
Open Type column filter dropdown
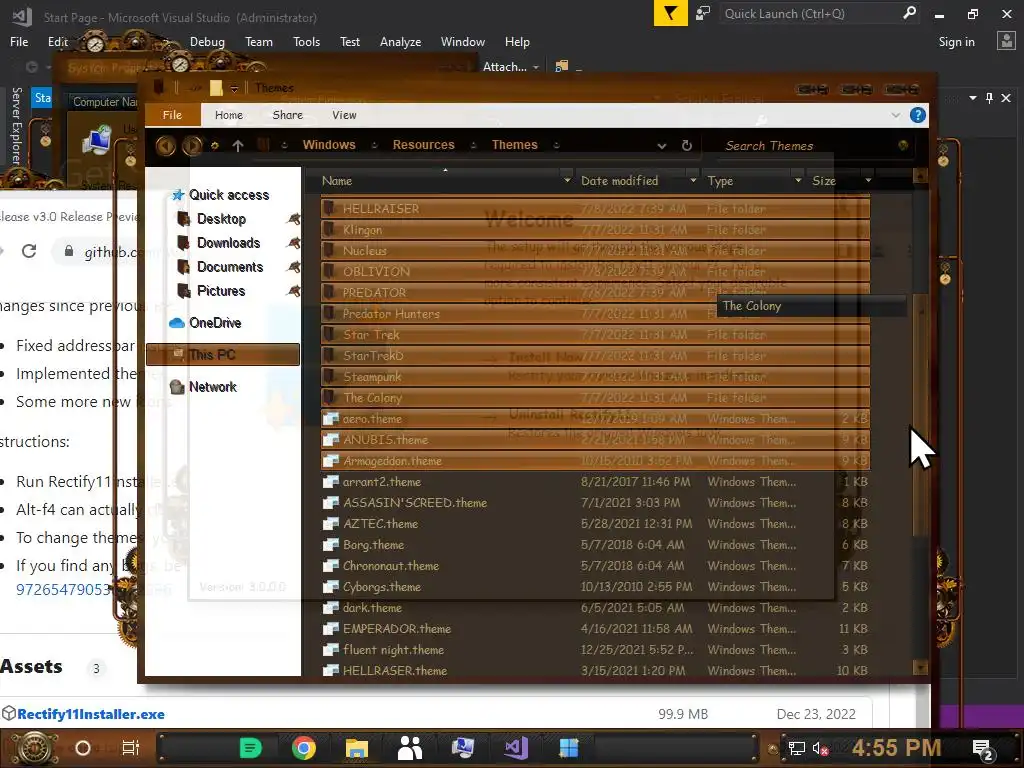point(797,180)
